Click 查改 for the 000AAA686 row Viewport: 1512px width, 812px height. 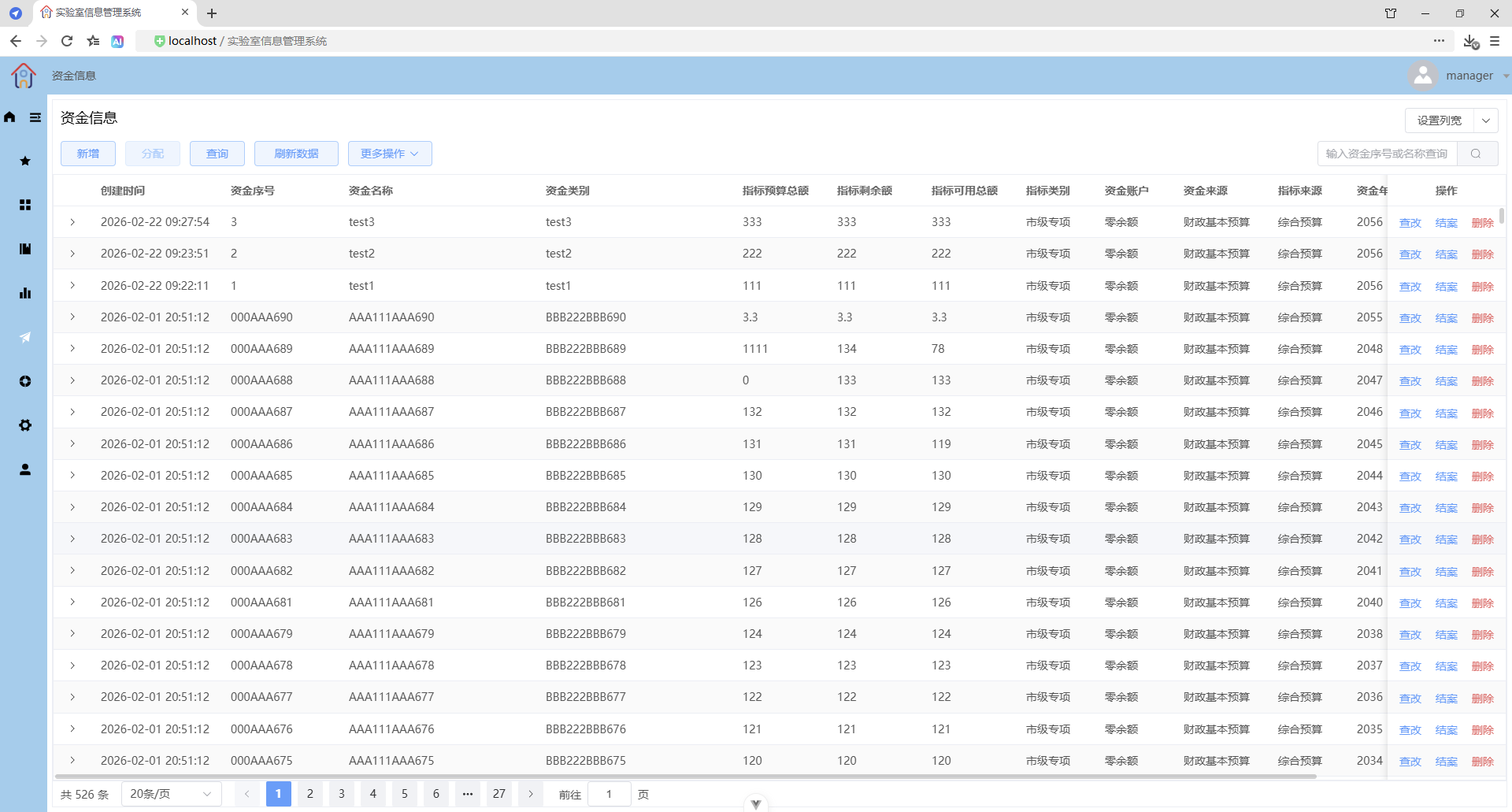pos(1410,445)
